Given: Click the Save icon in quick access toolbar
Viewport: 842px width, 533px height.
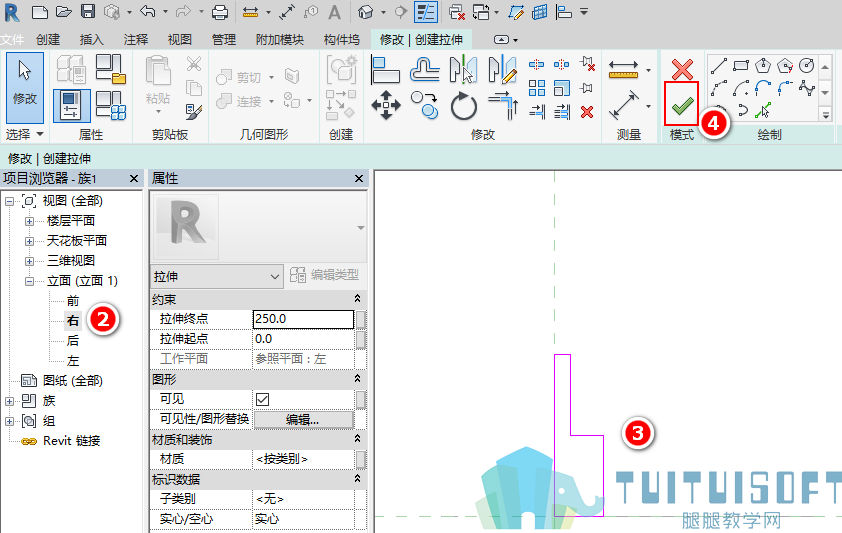Looking at the screenshot, I should (88, 11).
